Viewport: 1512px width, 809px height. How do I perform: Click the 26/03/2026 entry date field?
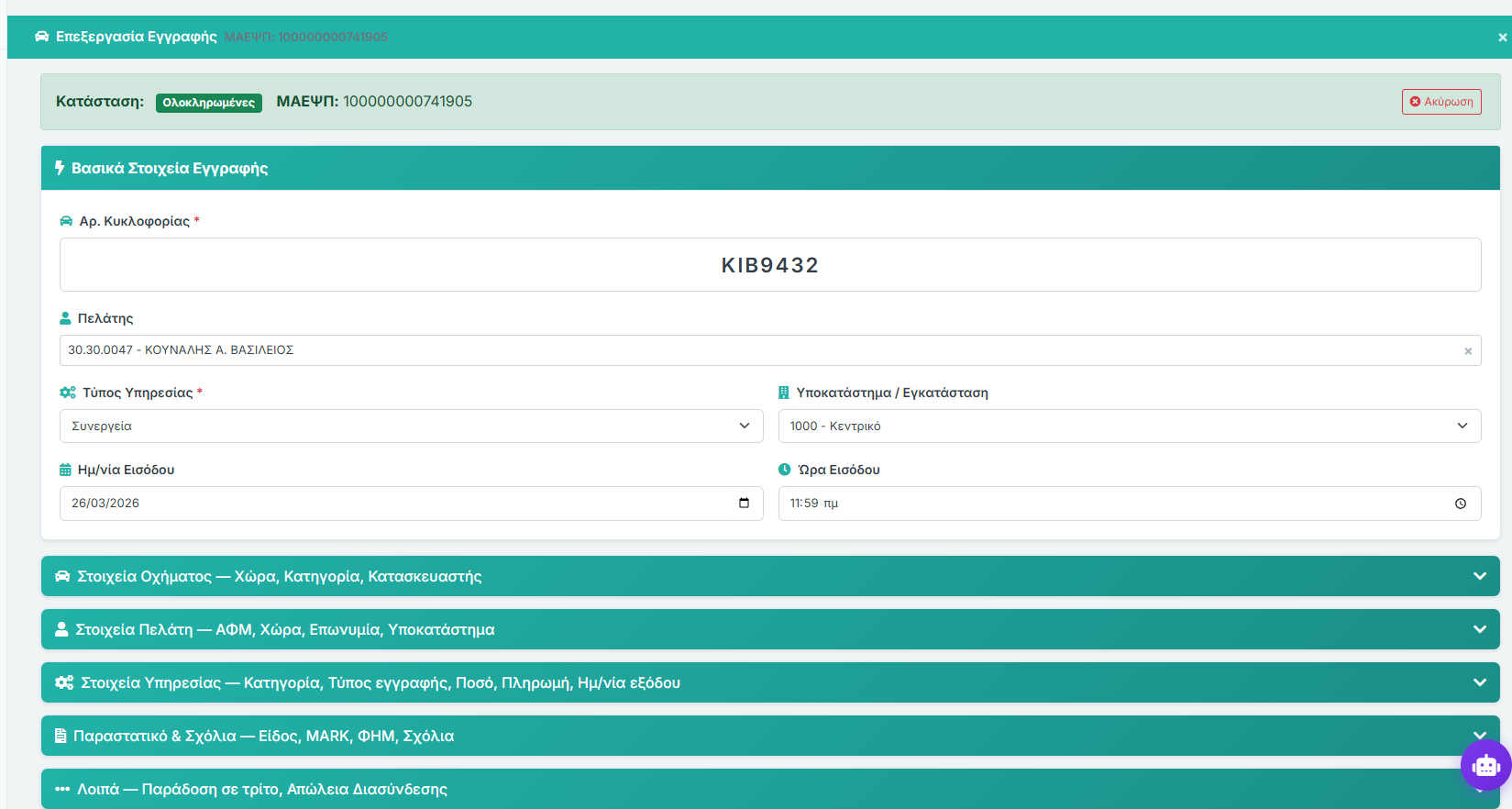point(412,504)
